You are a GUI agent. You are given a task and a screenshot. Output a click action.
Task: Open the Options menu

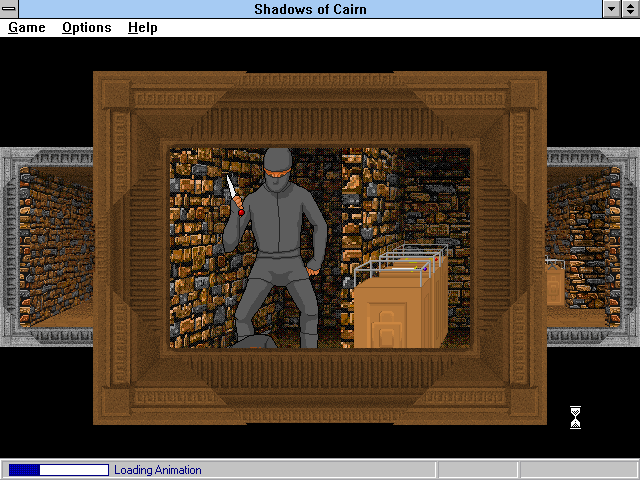click(x=86, y=28)
